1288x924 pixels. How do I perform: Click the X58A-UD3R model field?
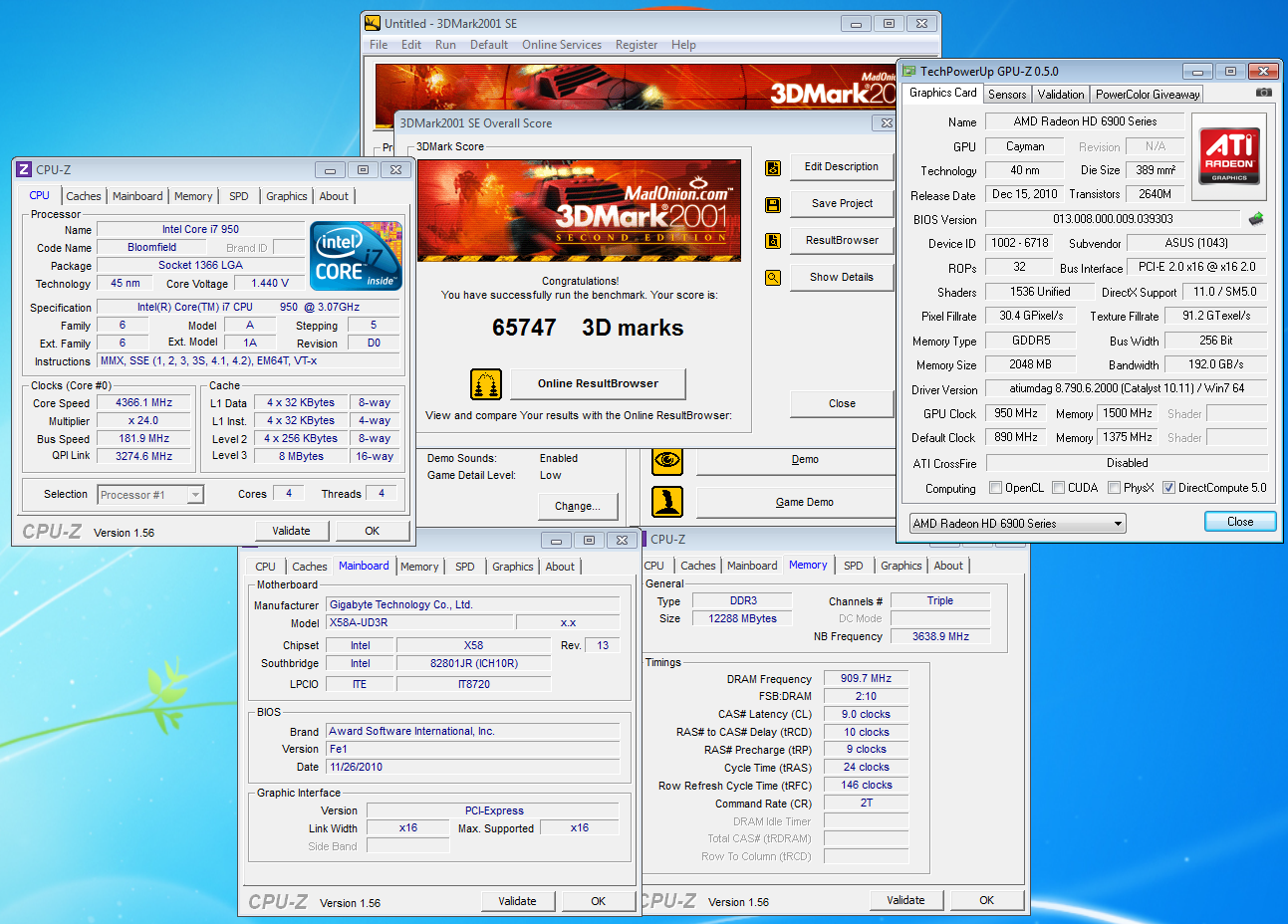tap(420, 623)
